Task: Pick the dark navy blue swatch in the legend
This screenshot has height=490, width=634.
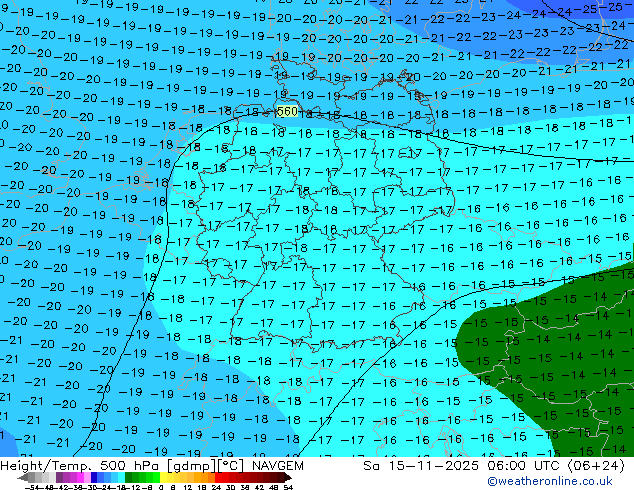Action: point(94,478)
